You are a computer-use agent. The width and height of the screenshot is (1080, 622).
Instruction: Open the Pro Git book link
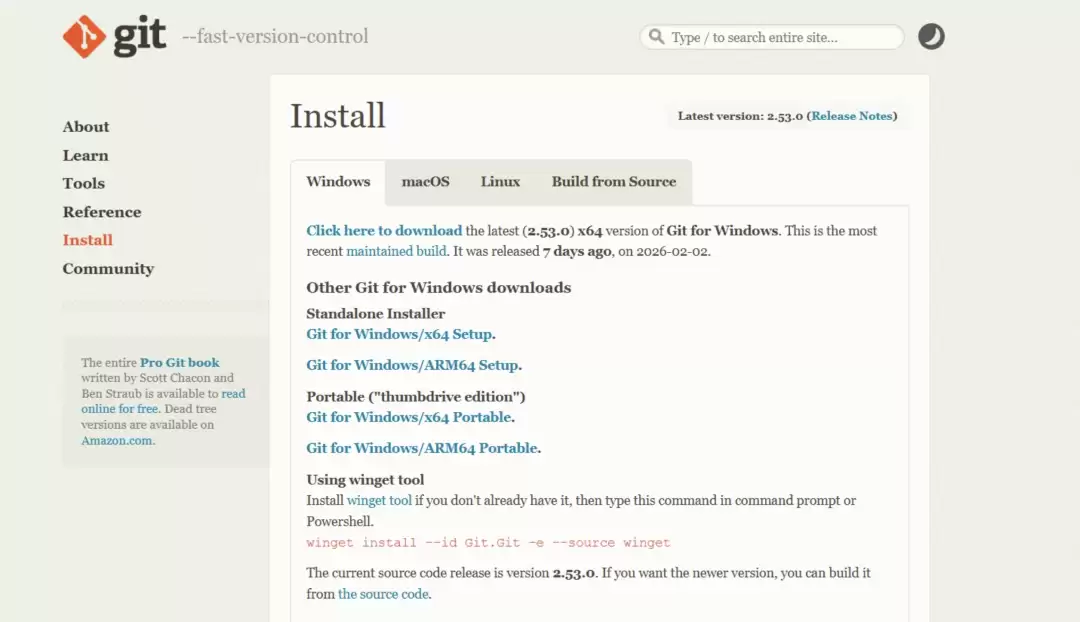(180, 362)
